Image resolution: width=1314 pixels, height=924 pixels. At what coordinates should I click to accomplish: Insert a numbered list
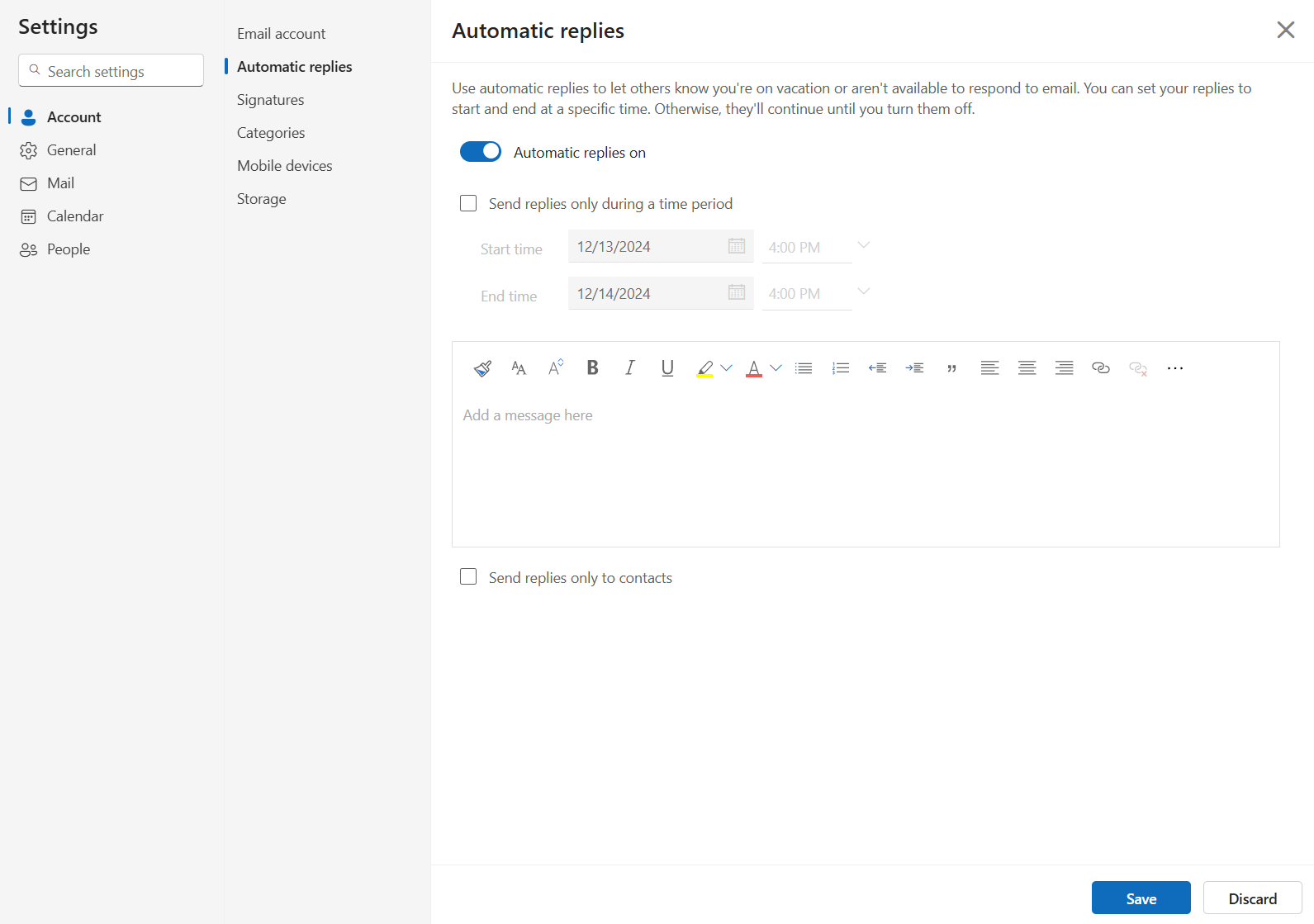(841, 368)
